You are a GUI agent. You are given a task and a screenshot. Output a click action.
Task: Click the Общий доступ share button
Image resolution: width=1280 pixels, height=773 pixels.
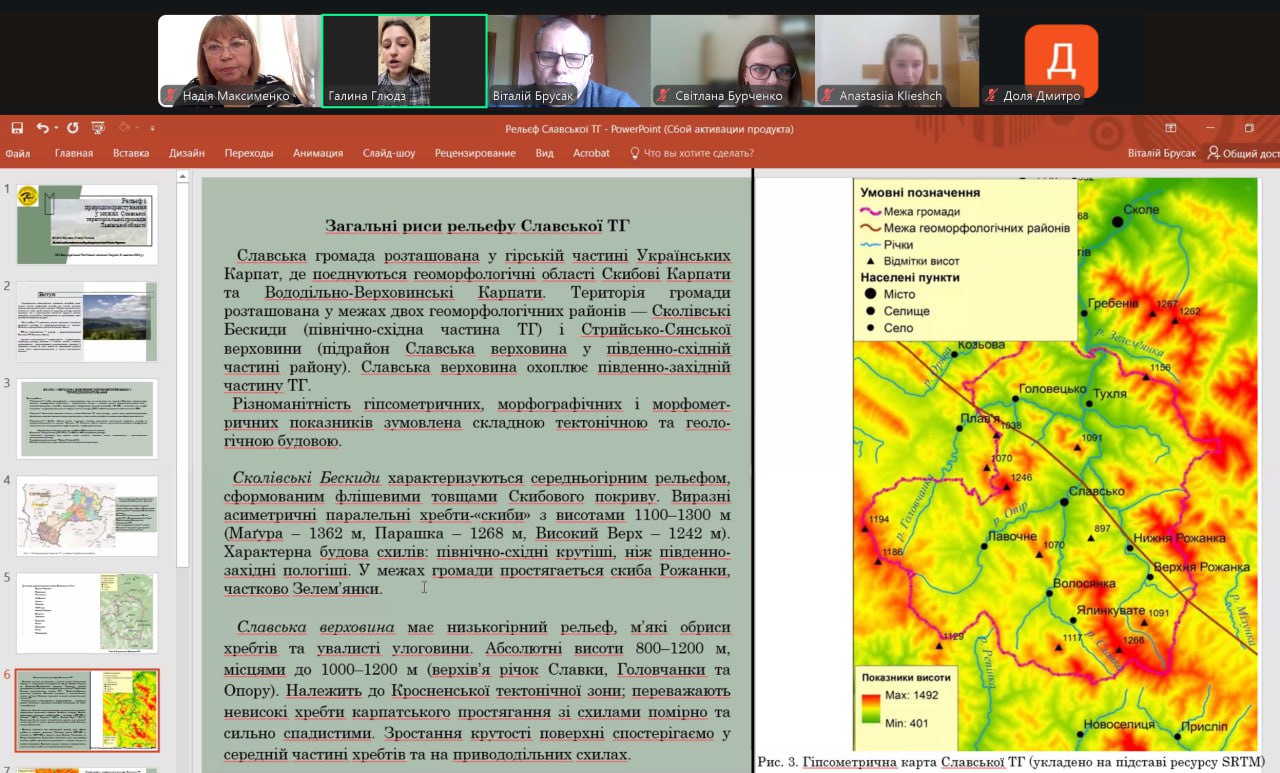click(1243, 153)
